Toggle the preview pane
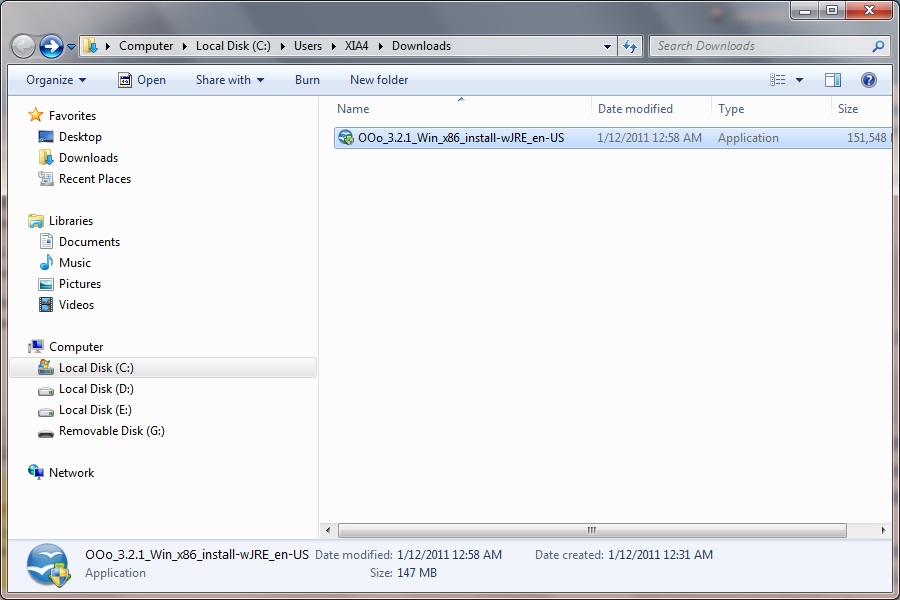This screenshot has width=900, height=600. click(x=832, y=80)
